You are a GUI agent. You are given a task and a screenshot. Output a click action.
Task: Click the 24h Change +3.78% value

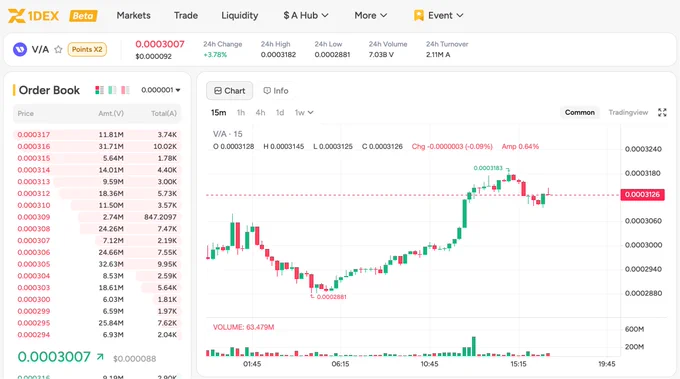coord(215,55)
